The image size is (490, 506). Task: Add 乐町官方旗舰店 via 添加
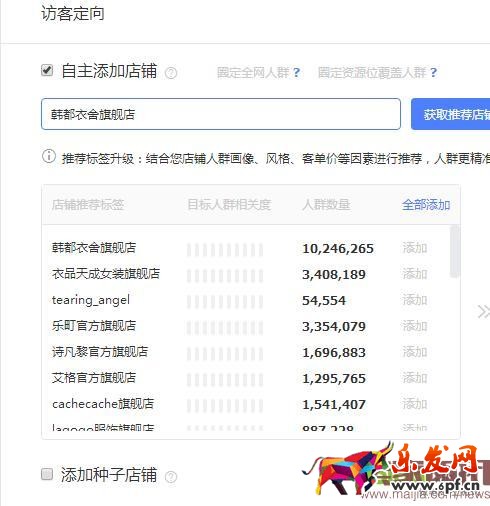415,326
